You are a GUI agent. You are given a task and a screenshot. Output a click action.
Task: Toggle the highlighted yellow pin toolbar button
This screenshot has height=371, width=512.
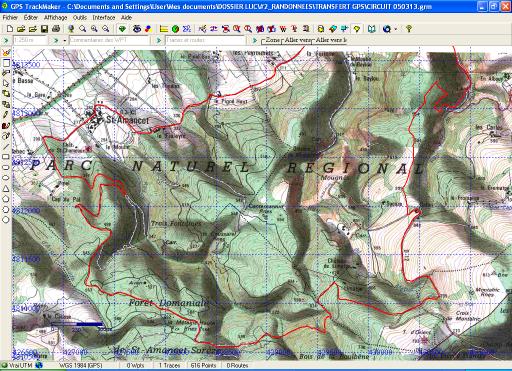point(357,29)
